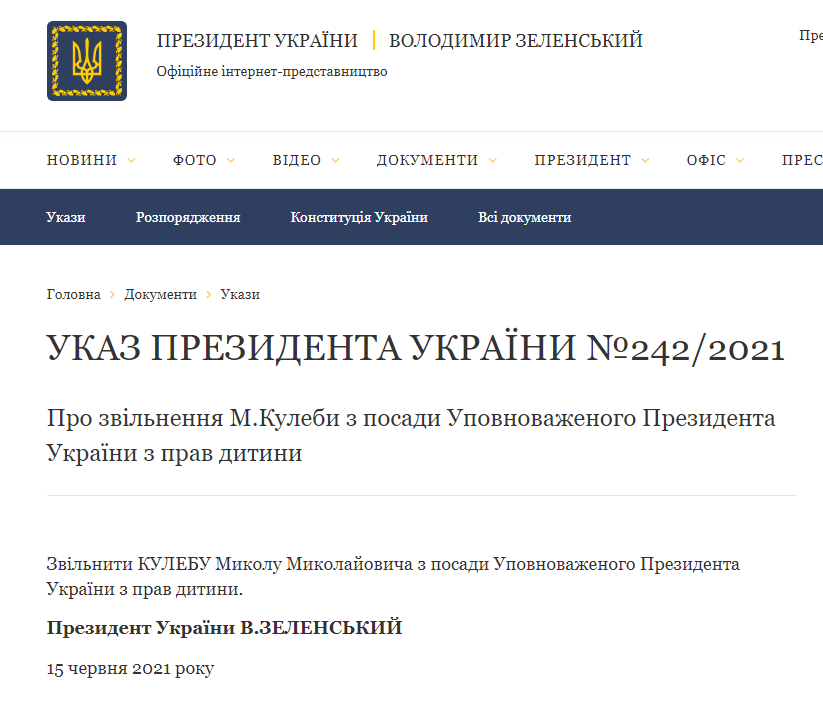Click the decree heading №242/2021

[416, 348]
